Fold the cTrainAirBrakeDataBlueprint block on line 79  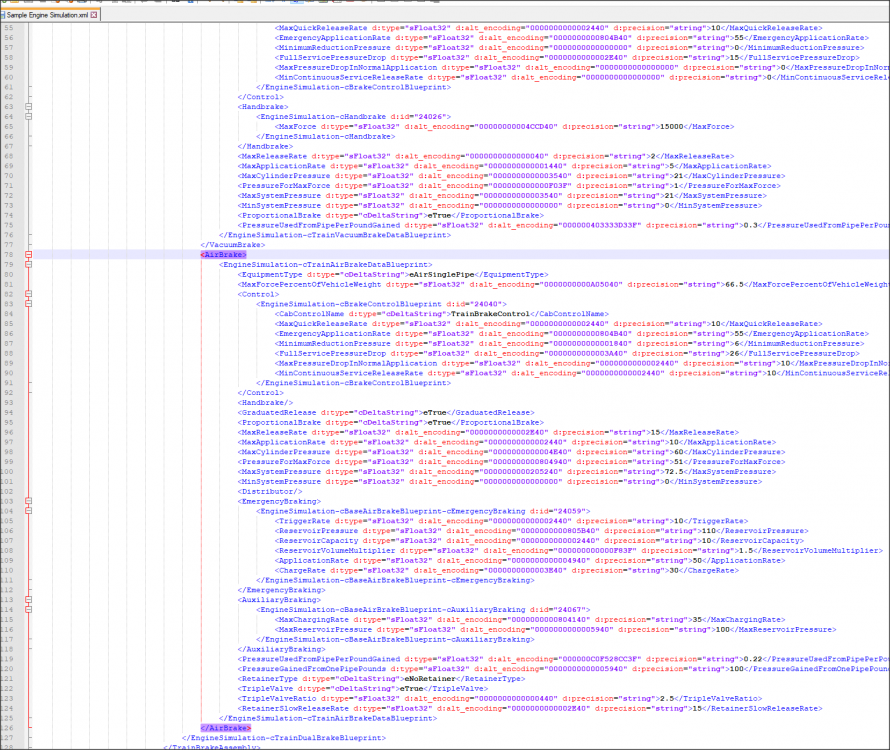[29, 264]
